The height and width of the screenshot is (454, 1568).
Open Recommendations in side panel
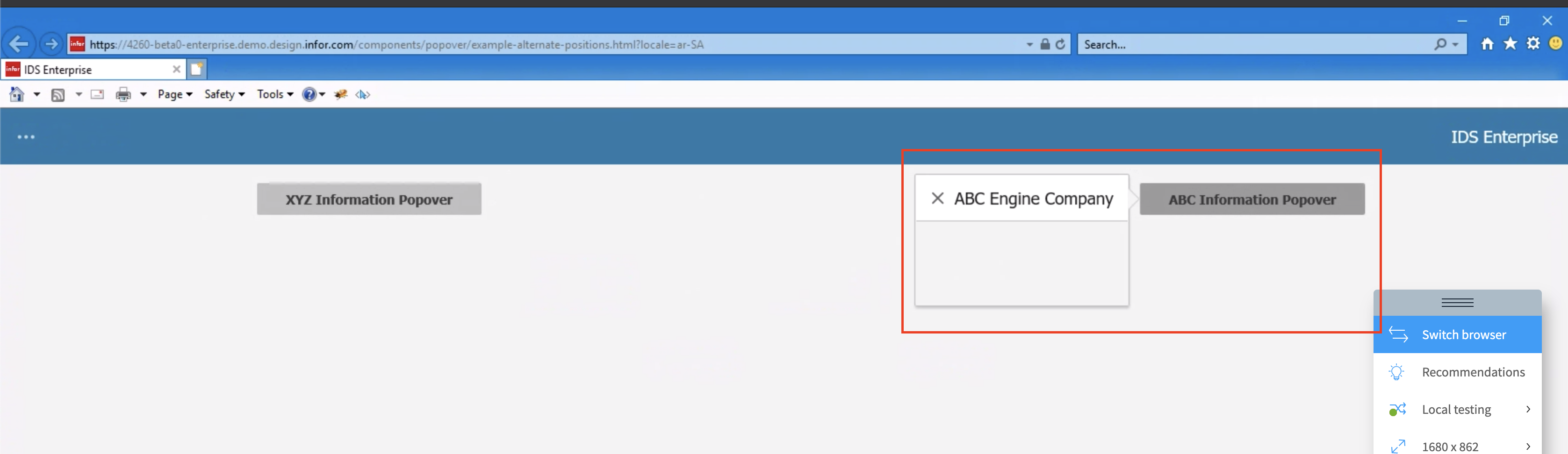1457,372
